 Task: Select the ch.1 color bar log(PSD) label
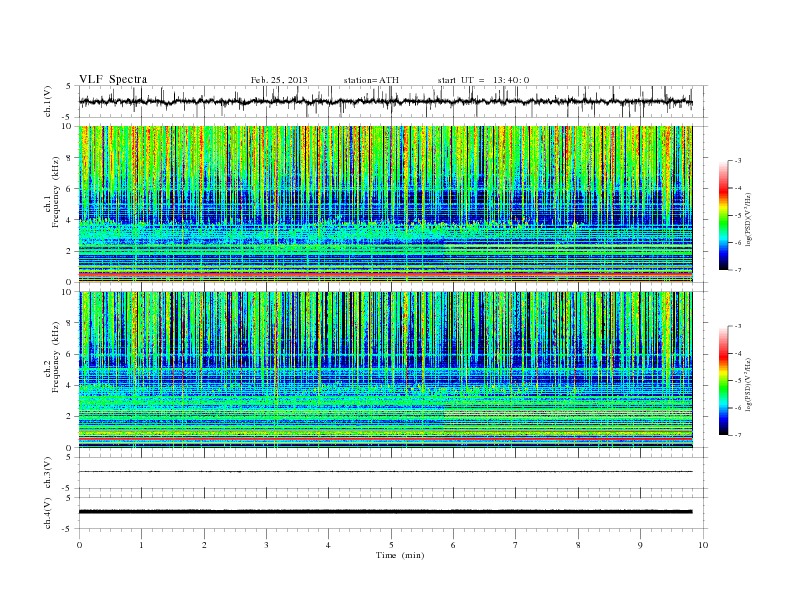click(748, 220)
